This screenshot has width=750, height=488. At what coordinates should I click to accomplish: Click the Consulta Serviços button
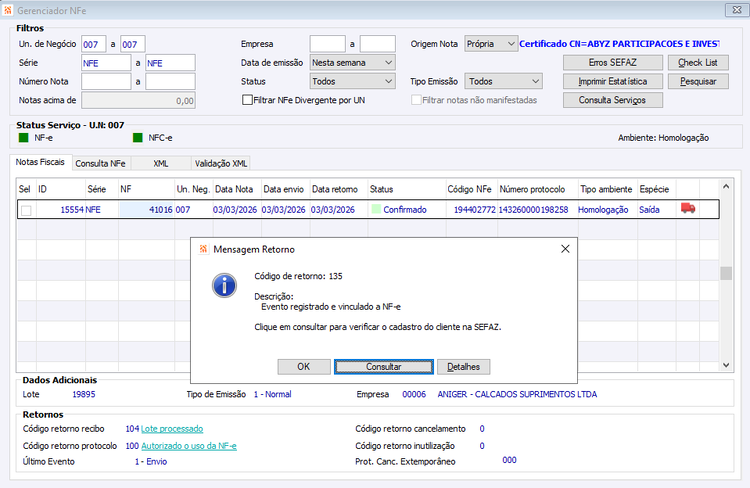[x=613, y=100]
